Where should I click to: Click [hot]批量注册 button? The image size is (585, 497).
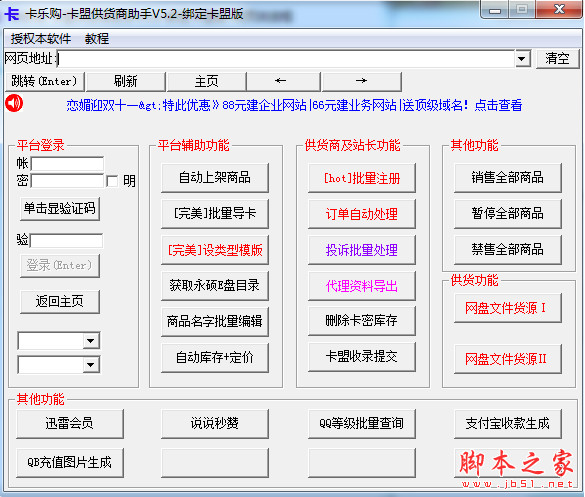pos(362,178)
